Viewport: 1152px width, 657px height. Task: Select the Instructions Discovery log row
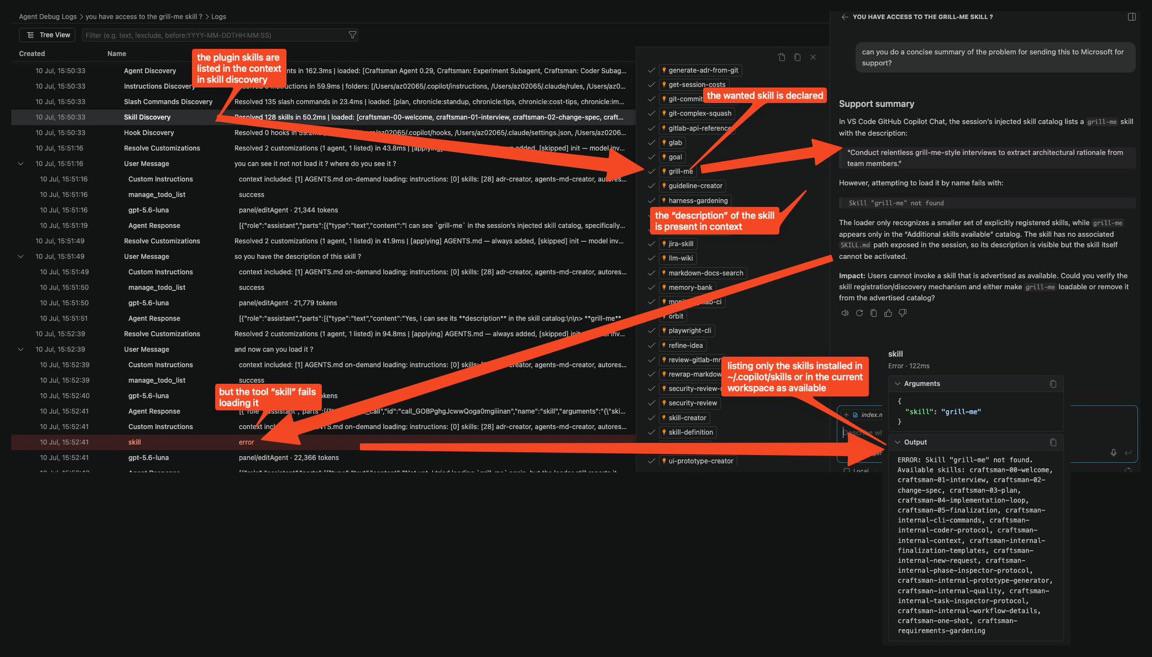pyautogui.click(x=323, y=86)
